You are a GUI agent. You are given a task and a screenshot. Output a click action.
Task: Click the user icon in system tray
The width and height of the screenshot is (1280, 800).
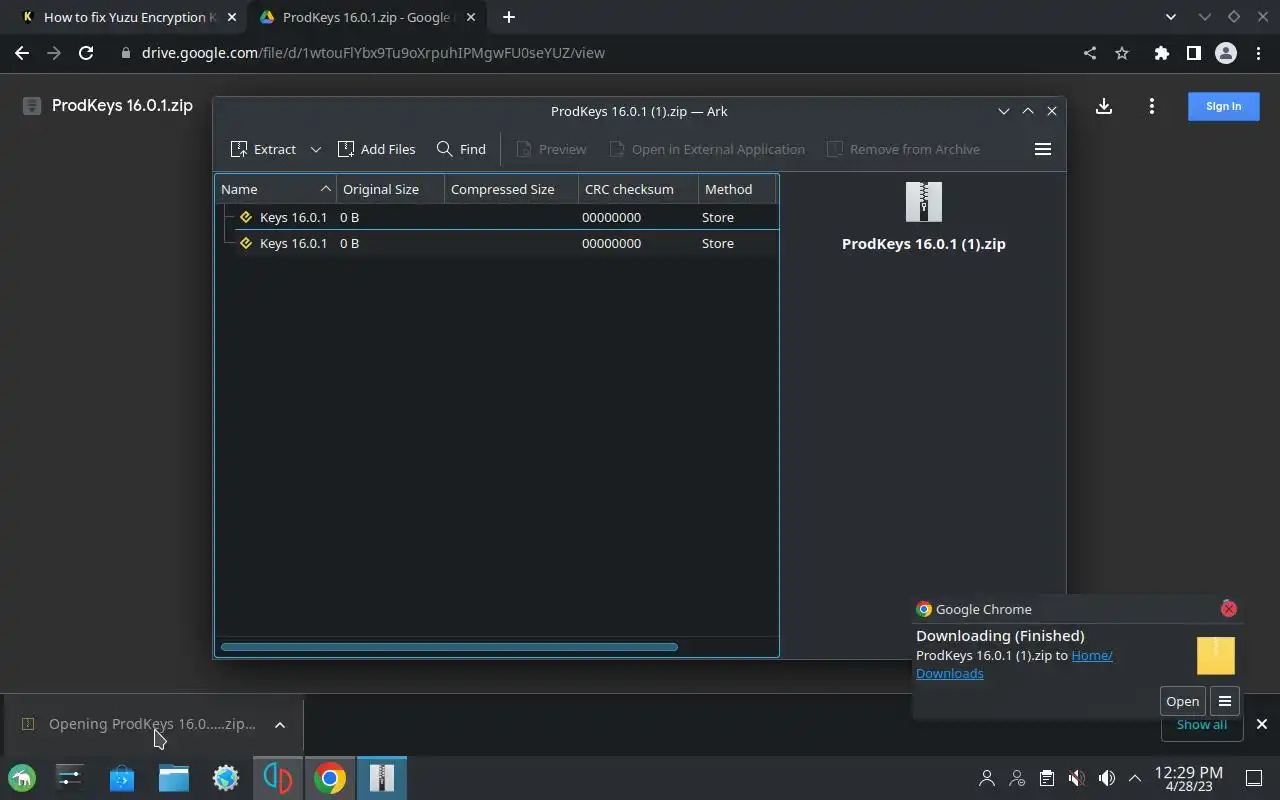pyautogui.click(x=987, y=778)
